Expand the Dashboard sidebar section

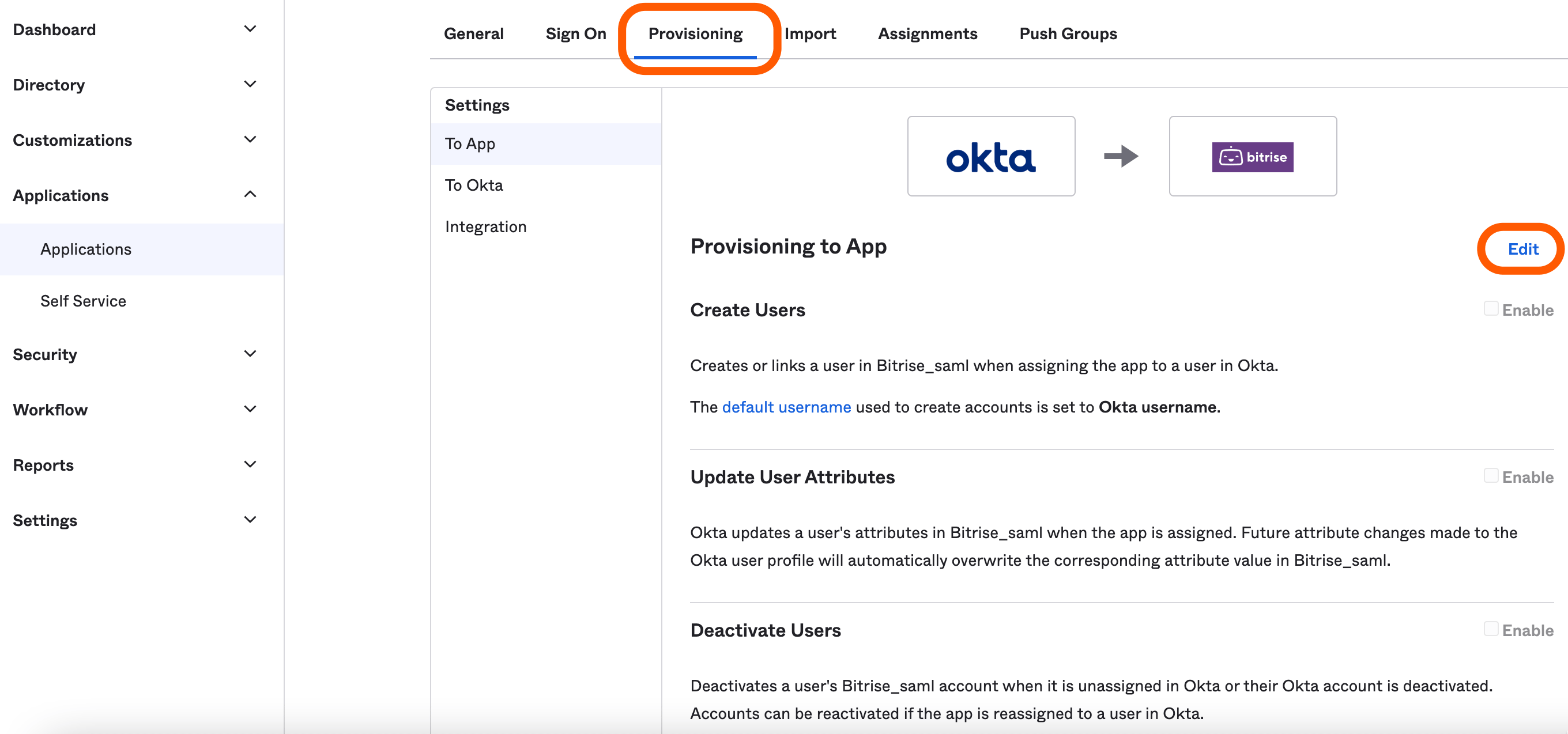click(250, 29)
